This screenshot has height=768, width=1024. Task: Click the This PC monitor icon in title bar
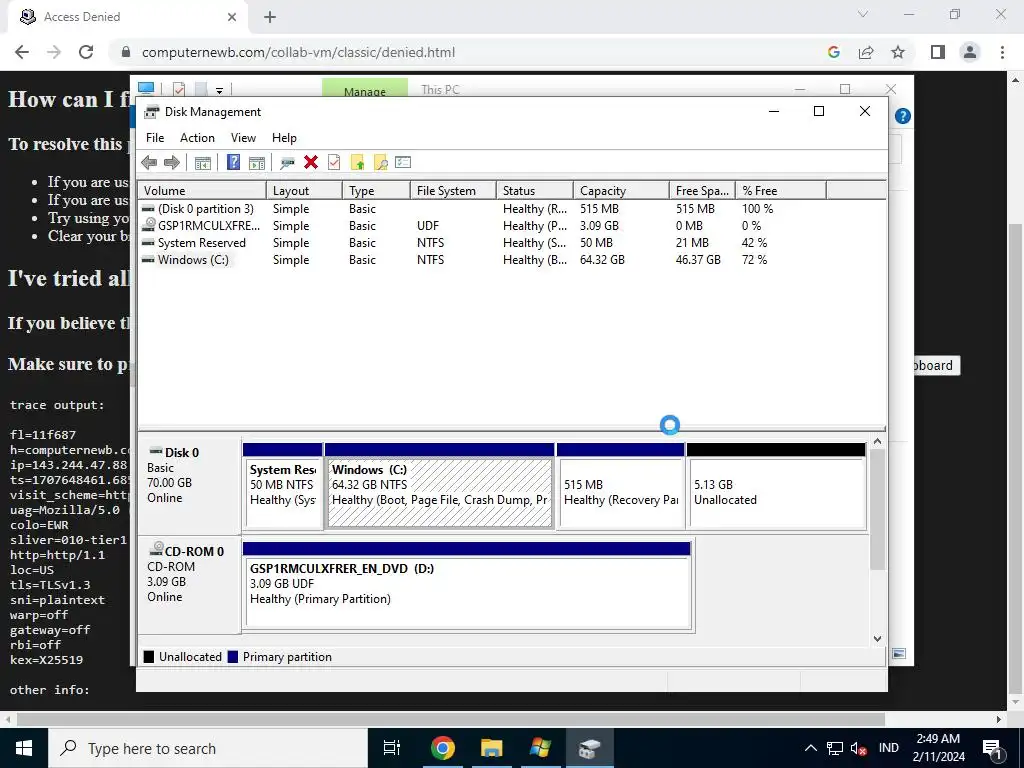[146, 88]
